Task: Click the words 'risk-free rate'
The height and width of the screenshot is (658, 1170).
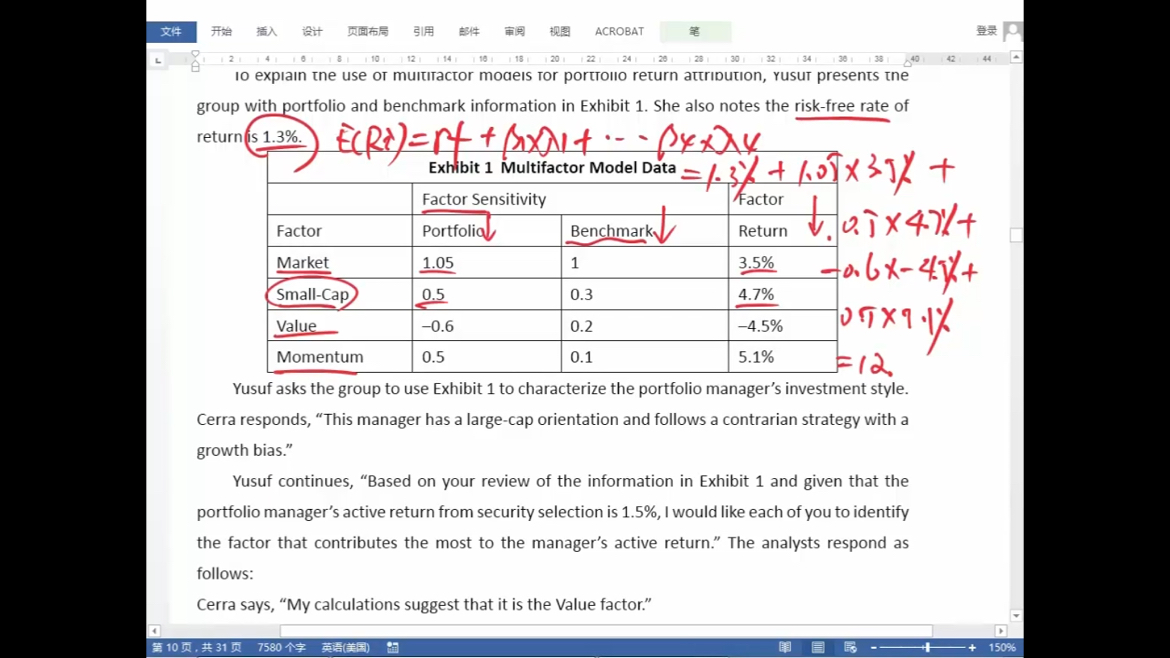Action: click(x=842, y=105)
